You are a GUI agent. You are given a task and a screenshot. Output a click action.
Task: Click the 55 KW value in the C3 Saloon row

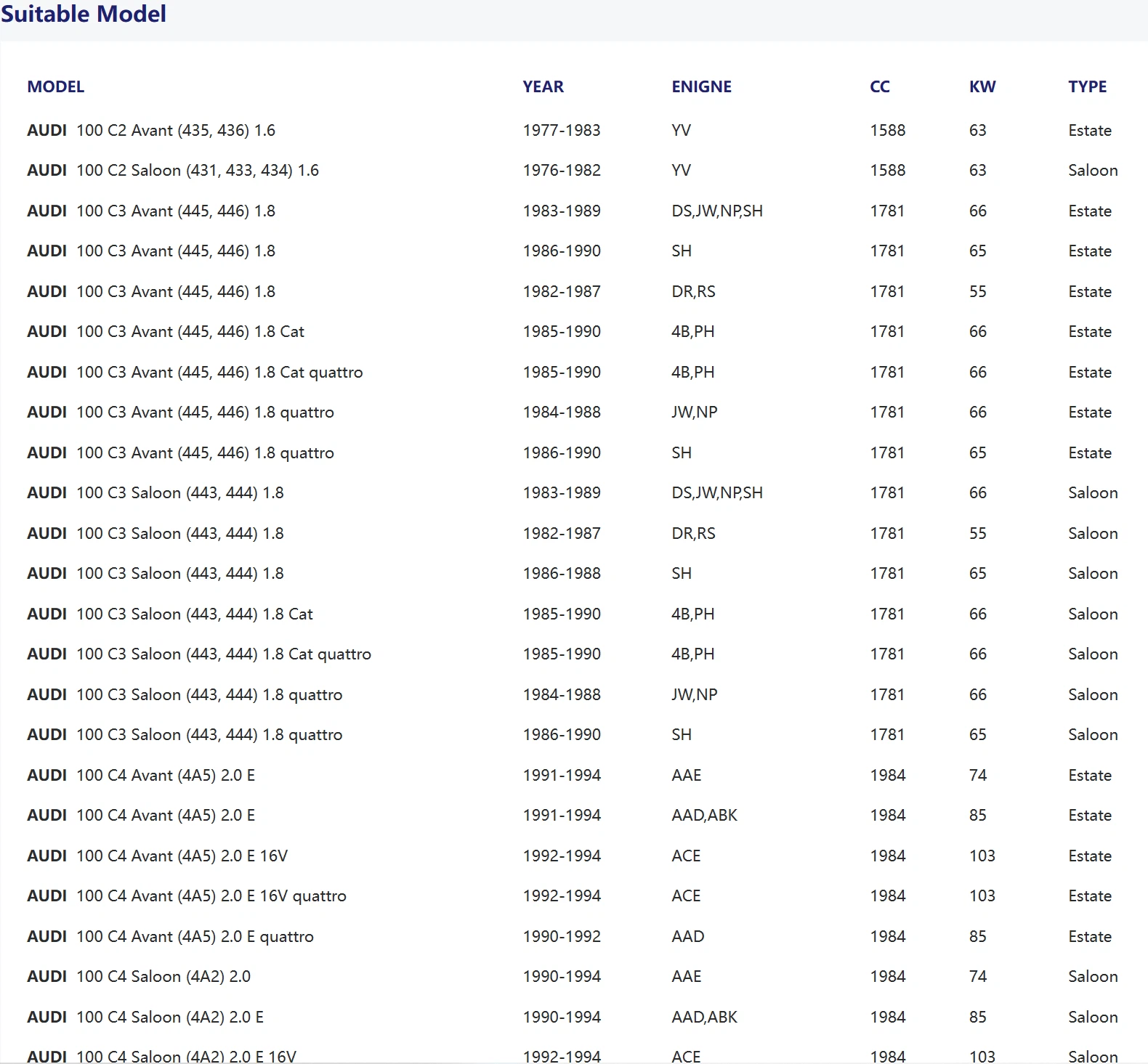978,534
